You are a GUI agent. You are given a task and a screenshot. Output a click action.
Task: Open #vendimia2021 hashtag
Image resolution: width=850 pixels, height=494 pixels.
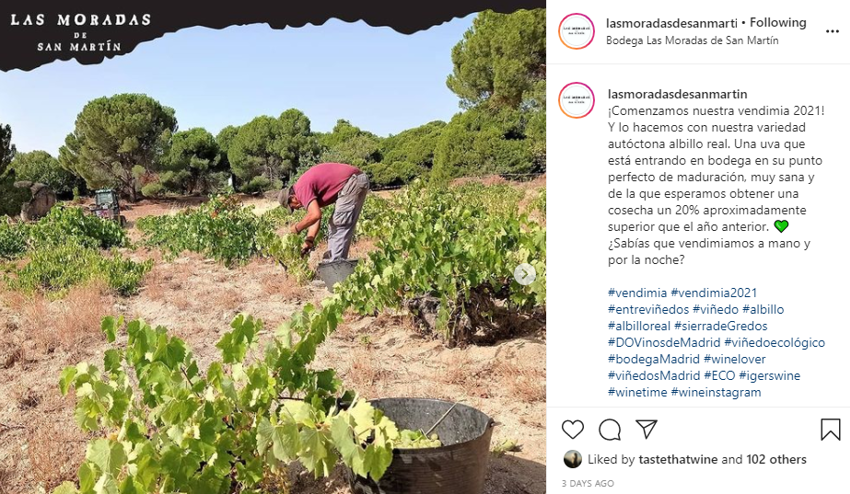click(713, 293)
